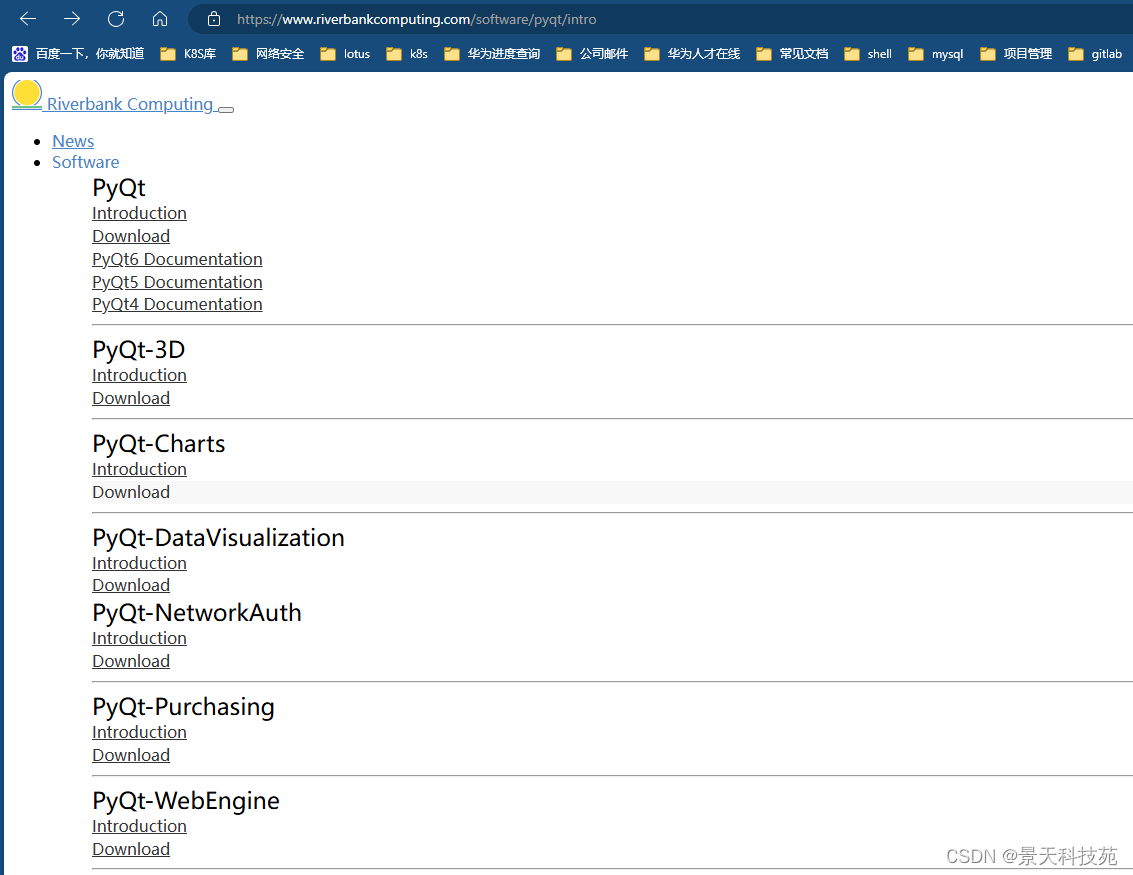Open the Software menu item
The height and width of the screenshot is (875, 1133).
click(x=85, y=162)
